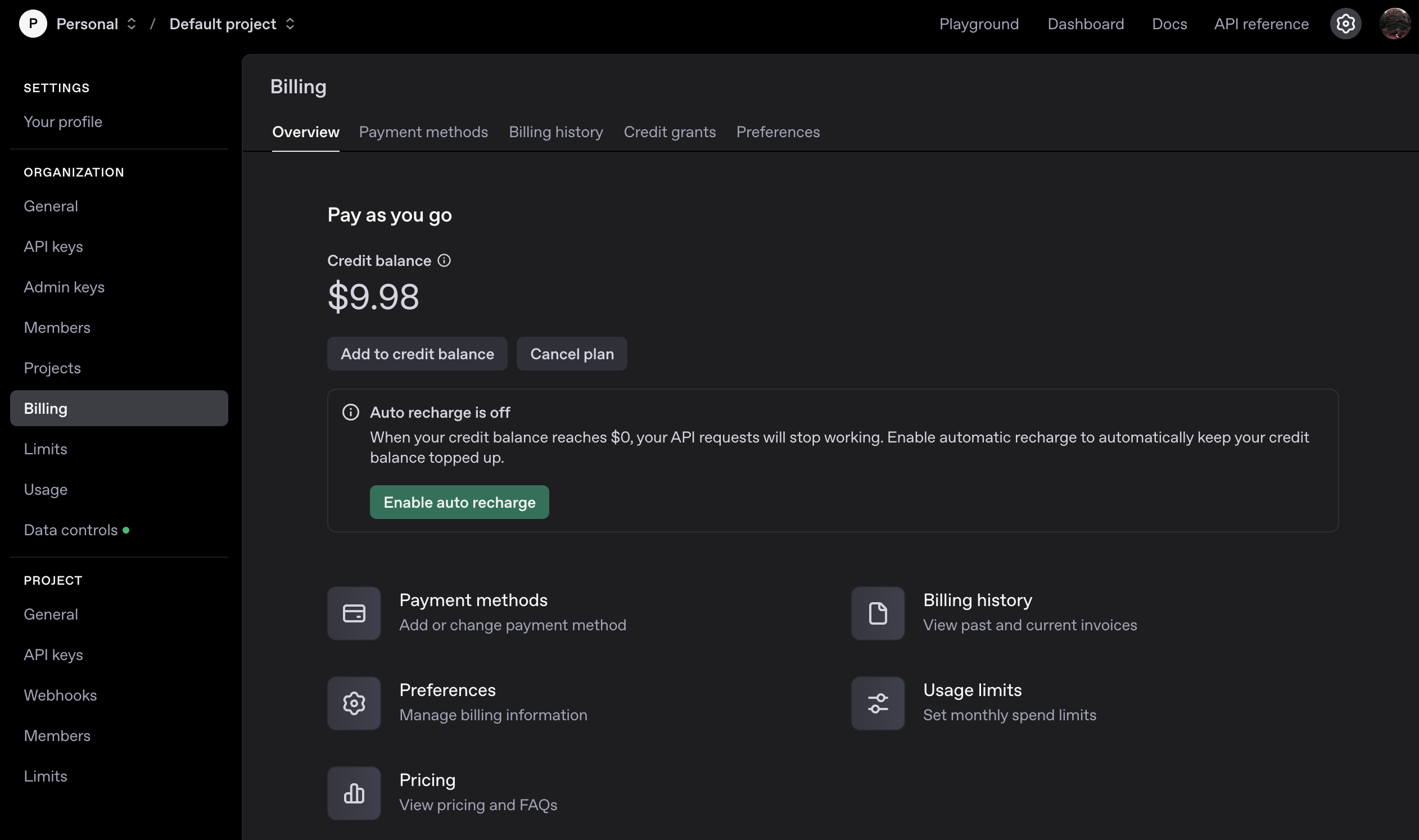Viewport: 1419px width, 840px height.
Task: Click the Pricing bar chart icon
Action: pyautogui.click(x=354, y=793)
